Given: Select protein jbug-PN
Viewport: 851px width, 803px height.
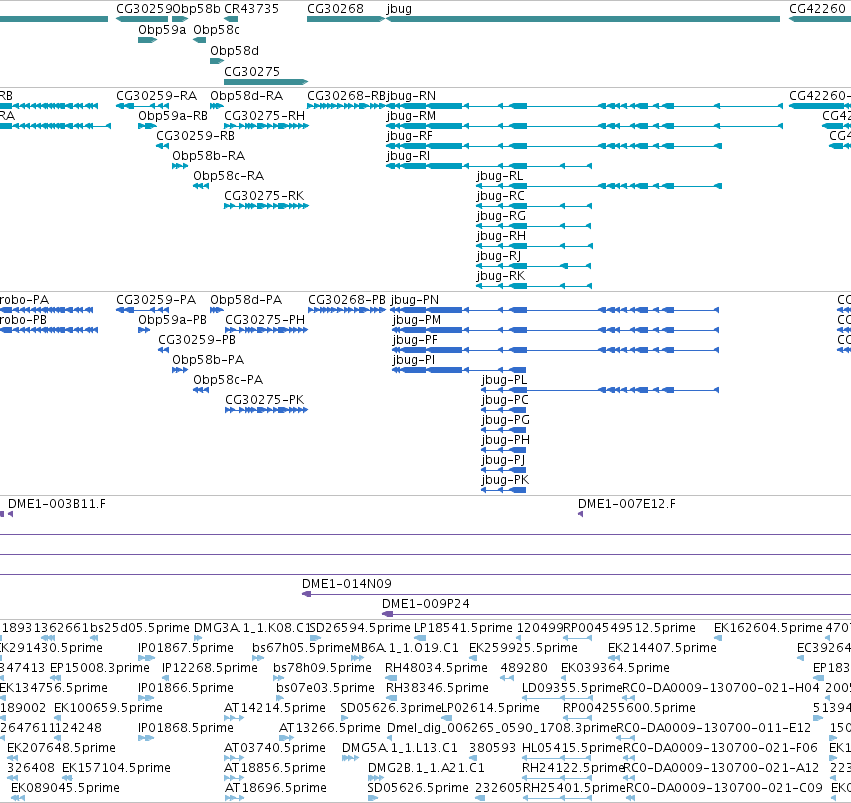Looking at the screenshot, I should click(555, 310).
